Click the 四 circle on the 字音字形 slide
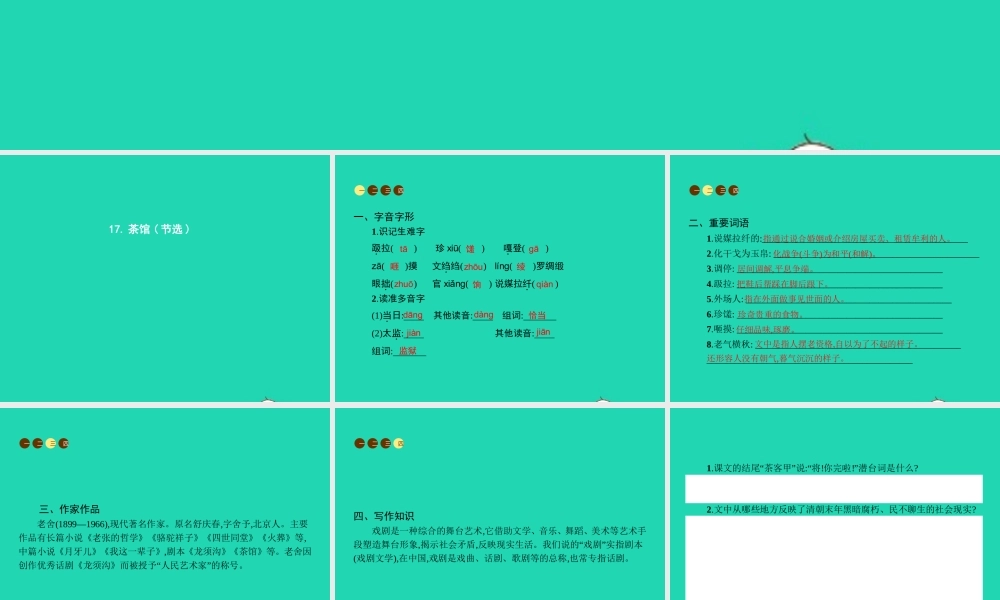The width and height of the screenshot is (1000, 600). 399,190
